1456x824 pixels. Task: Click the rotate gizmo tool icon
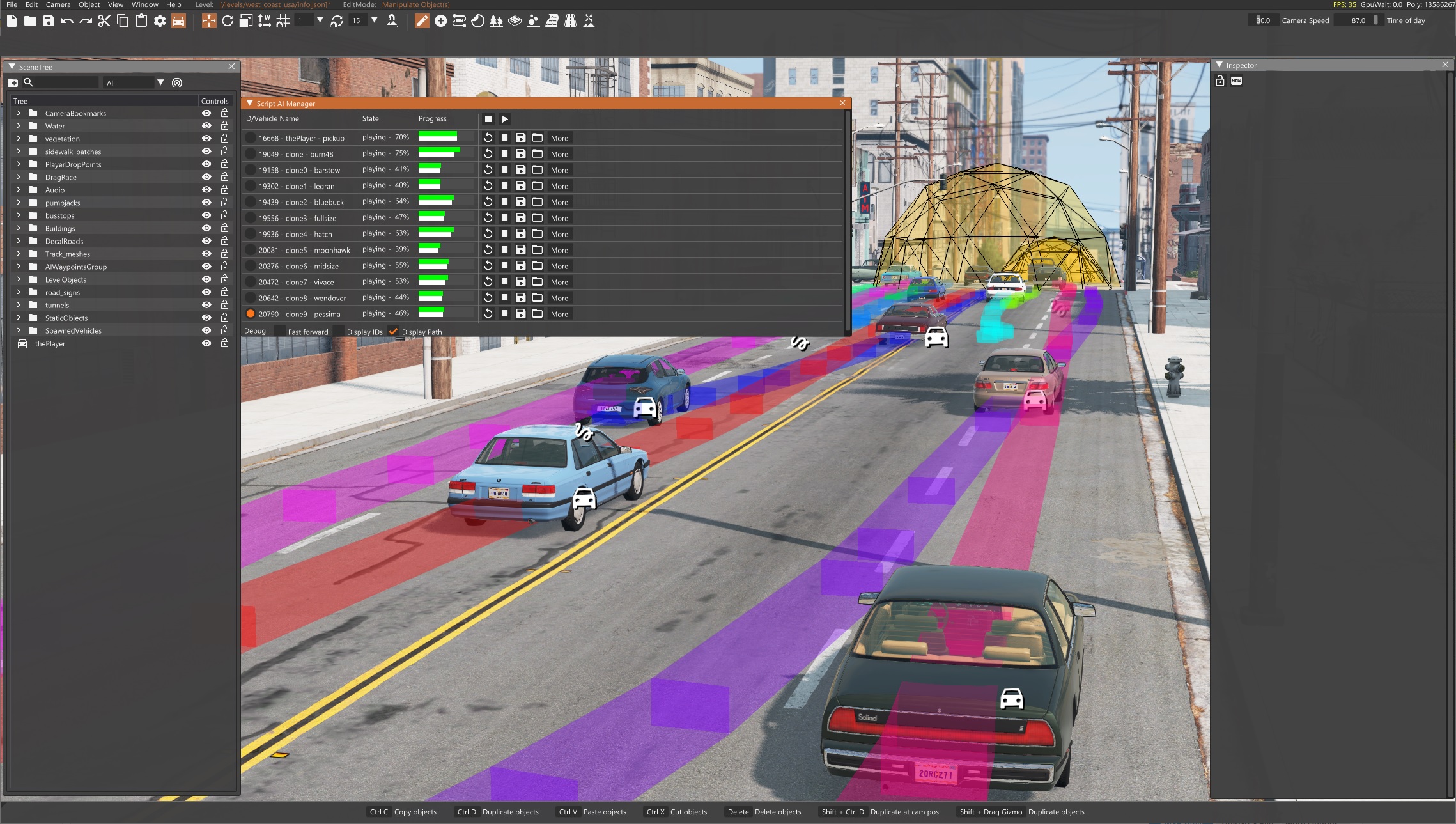point(227,21)
